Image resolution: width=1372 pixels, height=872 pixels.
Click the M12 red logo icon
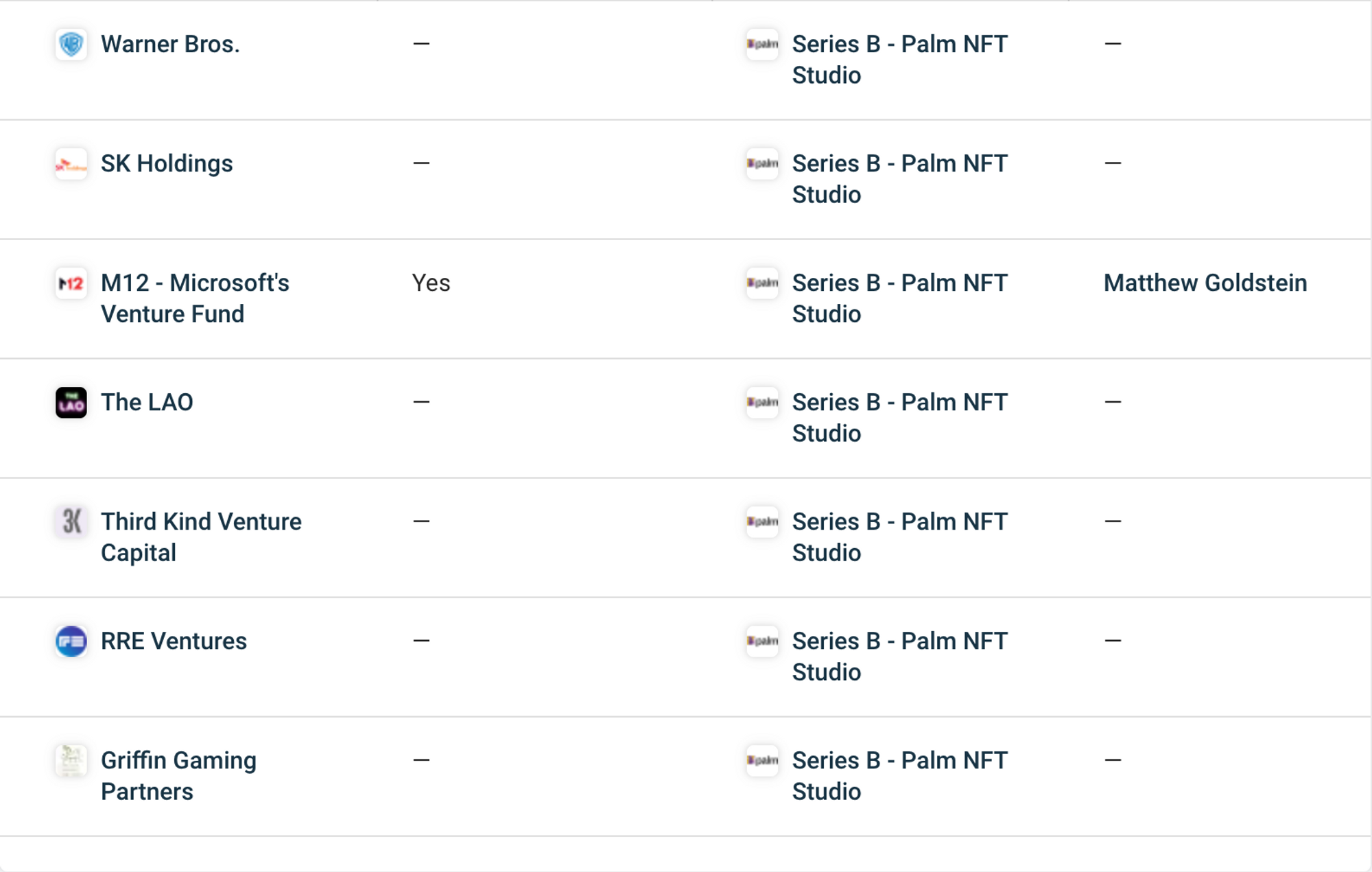point(71,283)
